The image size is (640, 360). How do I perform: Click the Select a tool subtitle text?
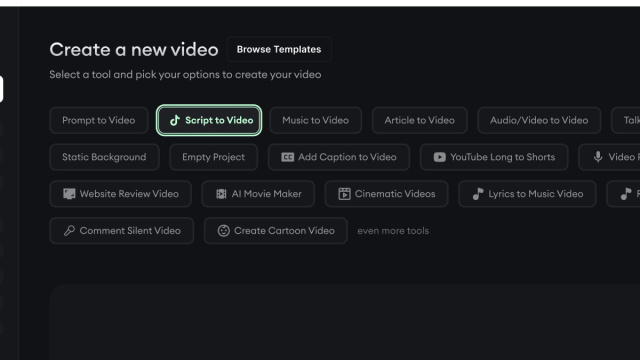(x=185, y=75)
